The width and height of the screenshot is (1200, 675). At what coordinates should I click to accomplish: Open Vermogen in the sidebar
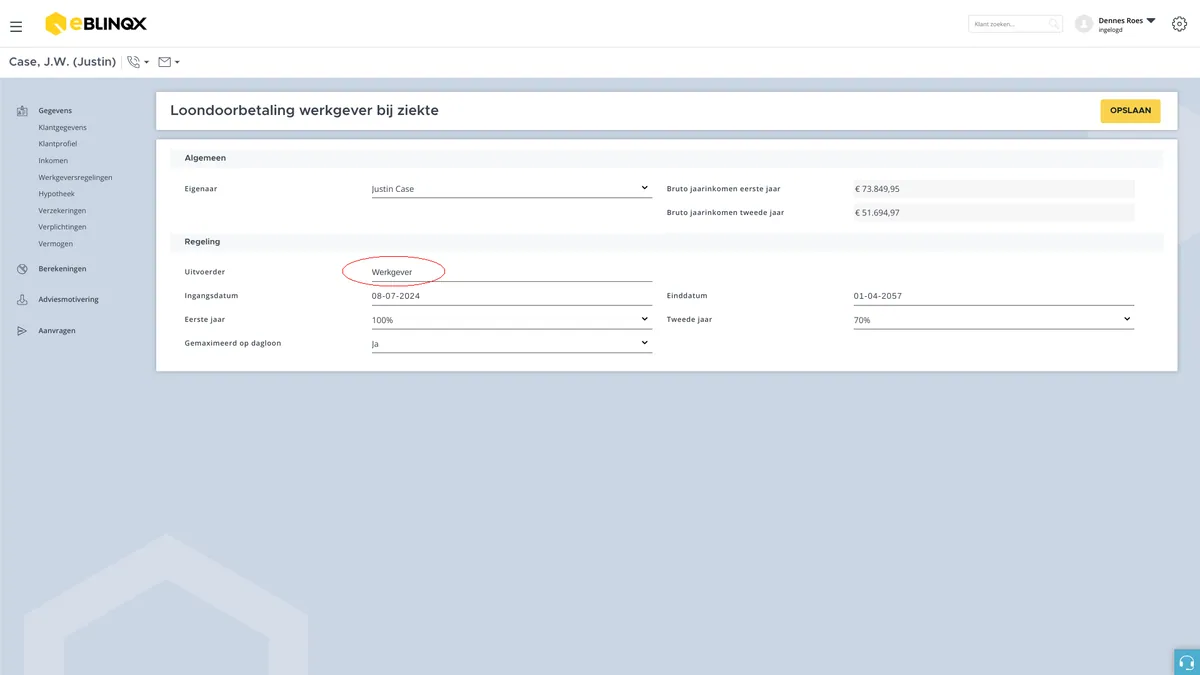point(55,244)
